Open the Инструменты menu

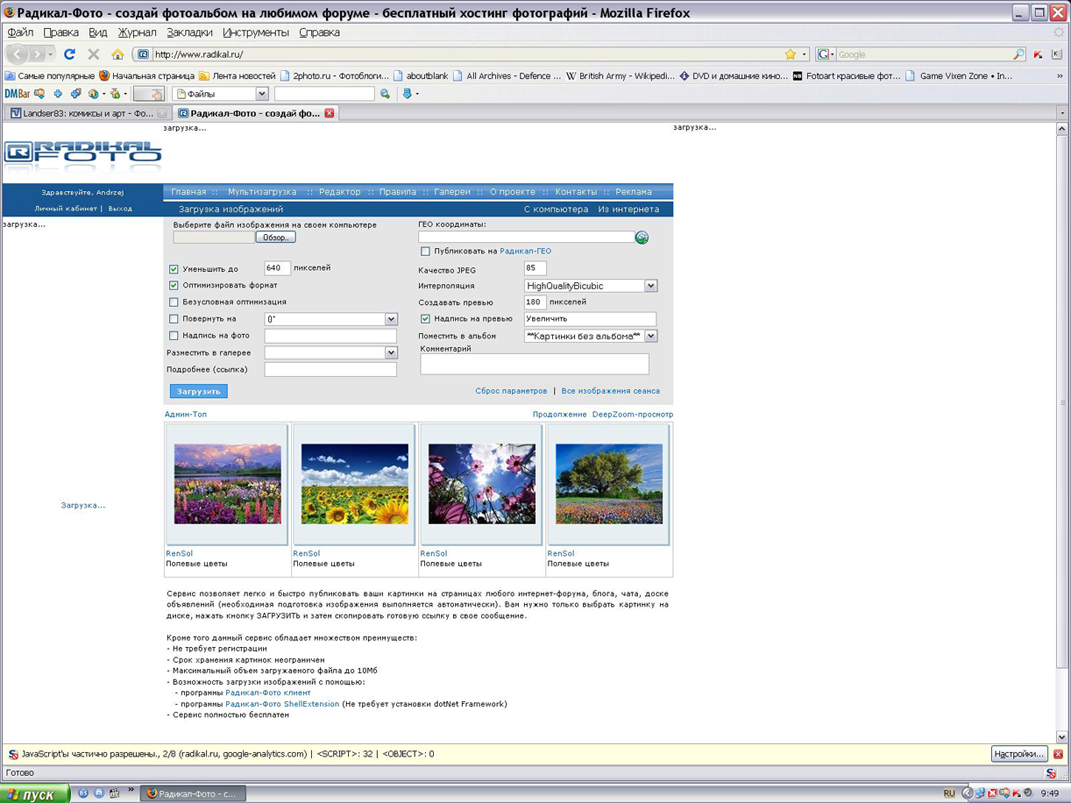256,32
